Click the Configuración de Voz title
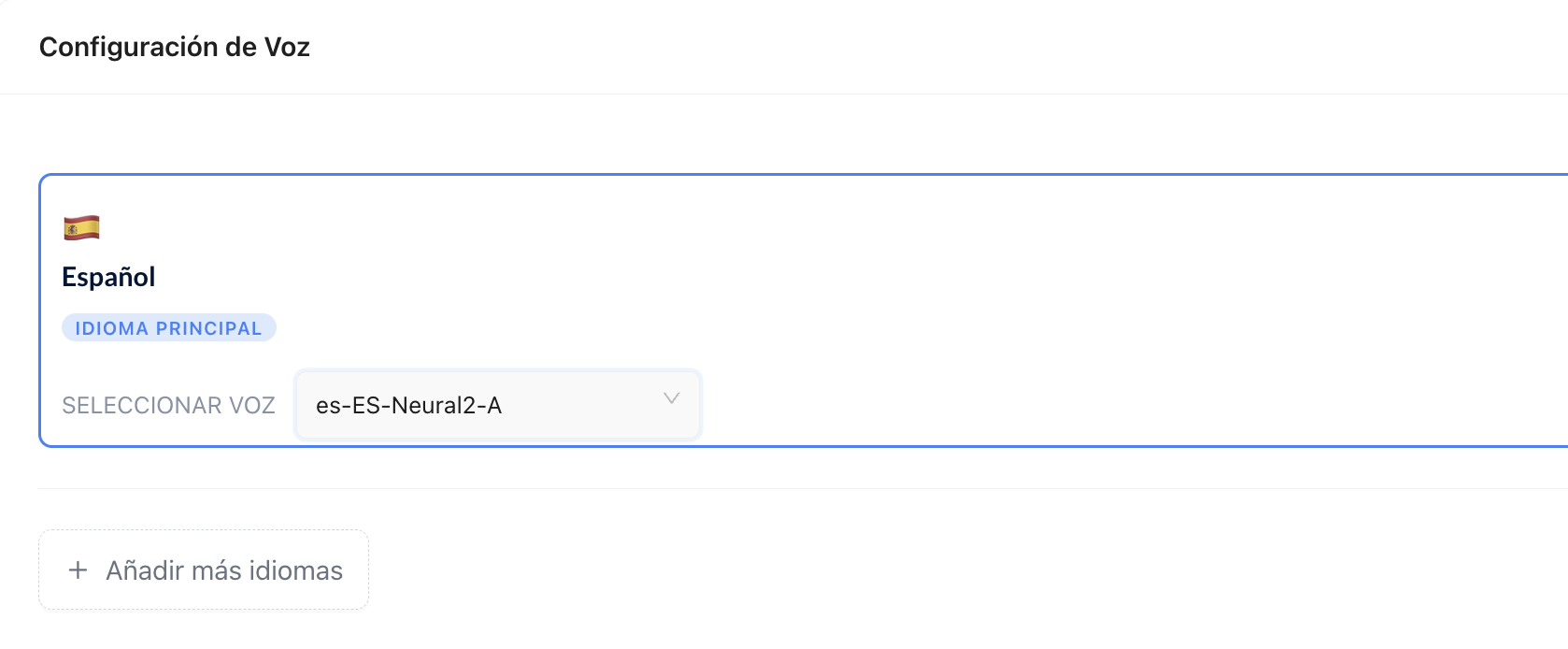Image resolution: width=1568 pixels, height=649 pixels. coord(175,47)
